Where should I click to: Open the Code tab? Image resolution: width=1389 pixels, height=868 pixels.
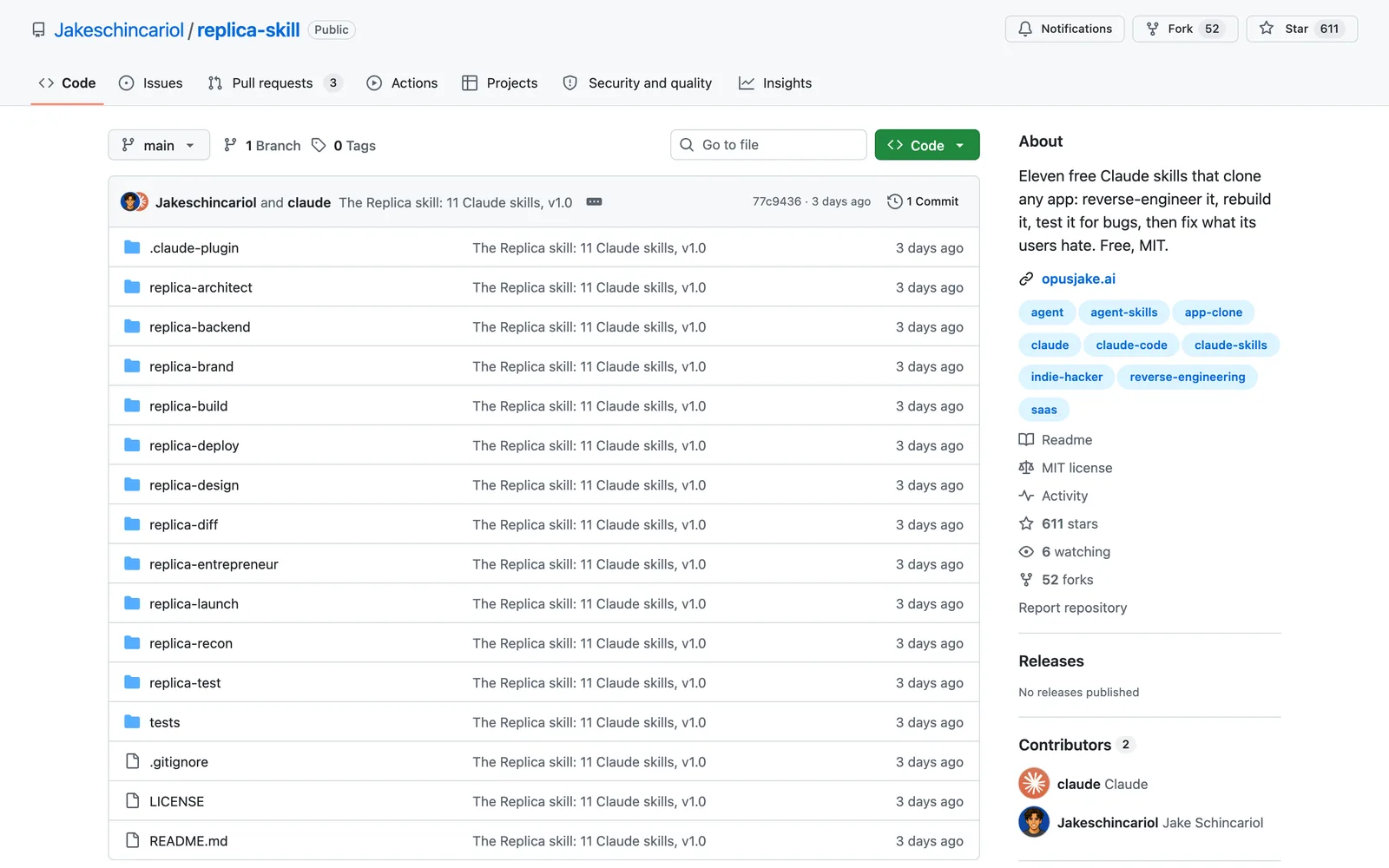[x=67, y=83]
